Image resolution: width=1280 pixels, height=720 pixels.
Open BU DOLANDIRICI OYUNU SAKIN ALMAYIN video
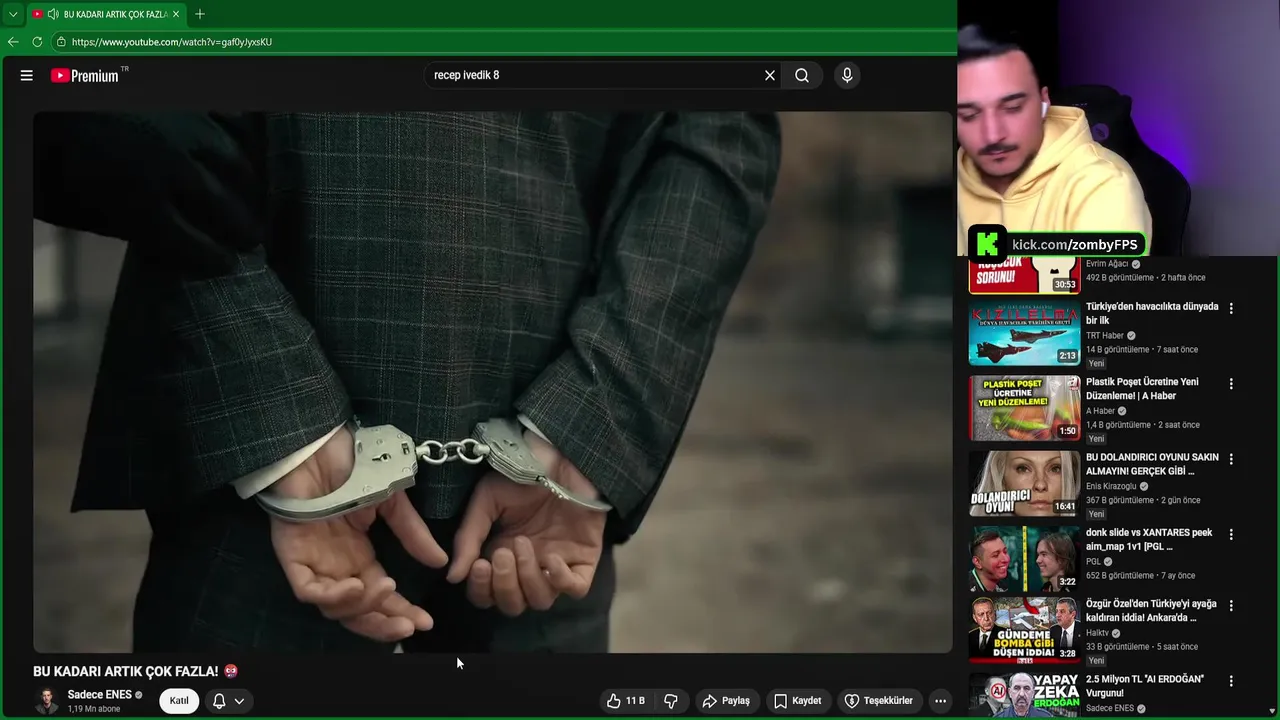pyautogui.click(x=1152, y=464)
